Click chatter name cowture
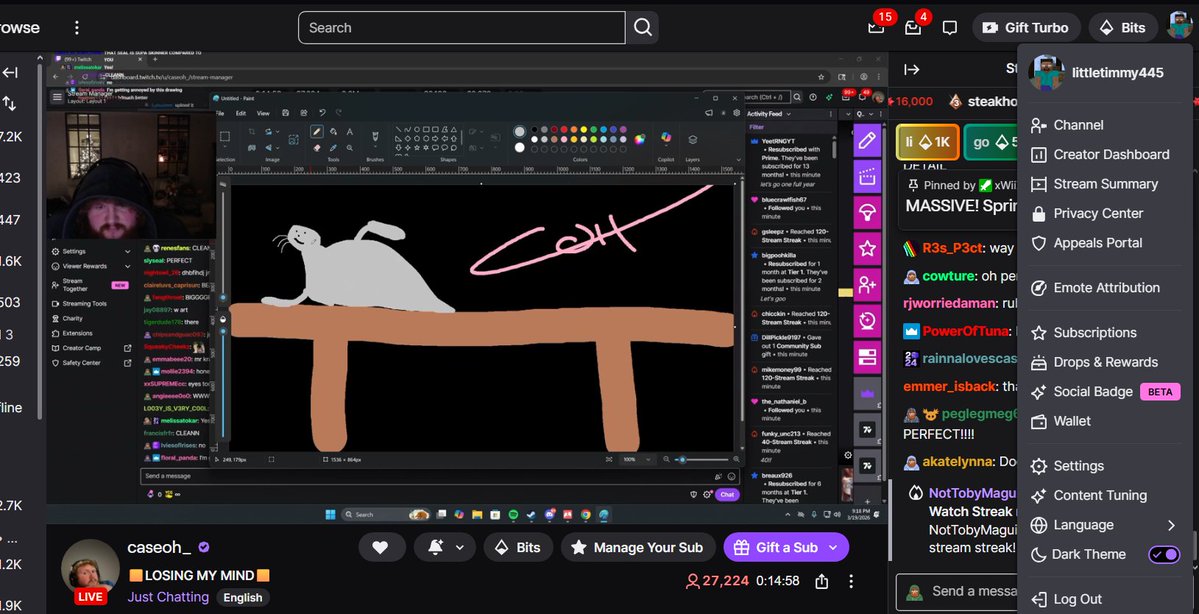The image size is (1199, 614). (949, 276)
